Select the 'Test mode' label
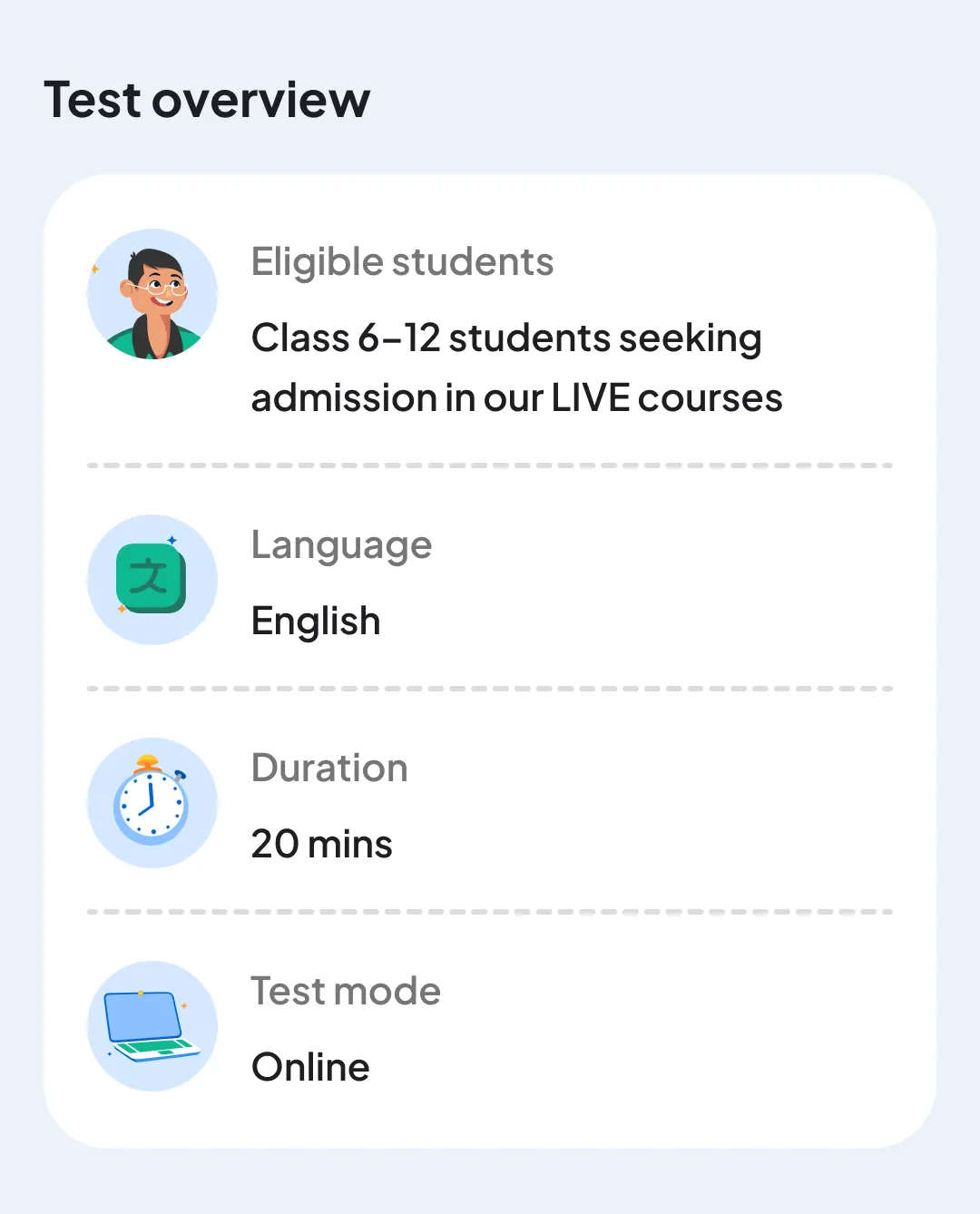Screen dimensions: 980x1214 [x=346, y=992]
